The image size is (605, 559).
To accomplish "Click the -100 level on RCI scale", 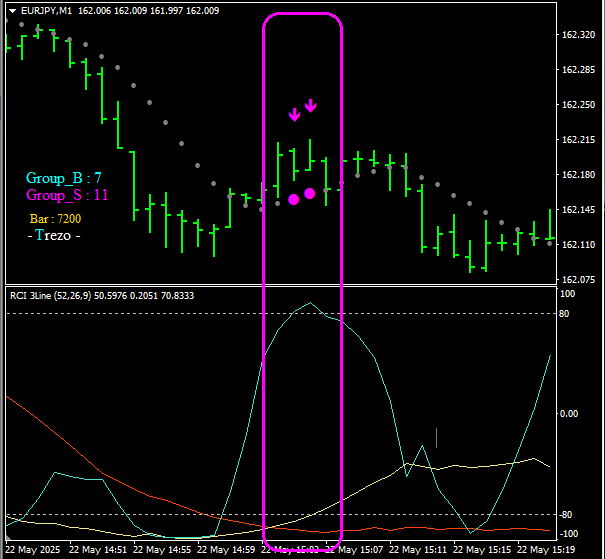I will (568, 534).
